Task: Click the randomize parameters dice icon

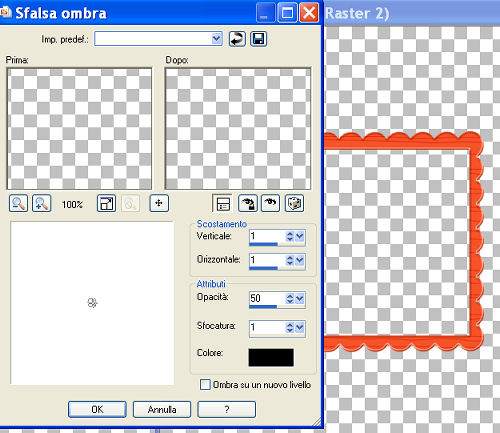Action: [294, 203]
